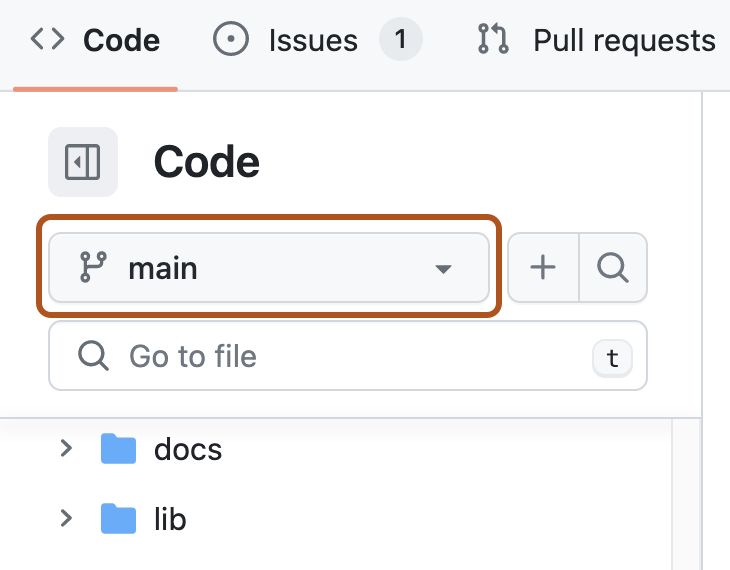
Task: Open the main branch dropdown
Action: [269, 267]
